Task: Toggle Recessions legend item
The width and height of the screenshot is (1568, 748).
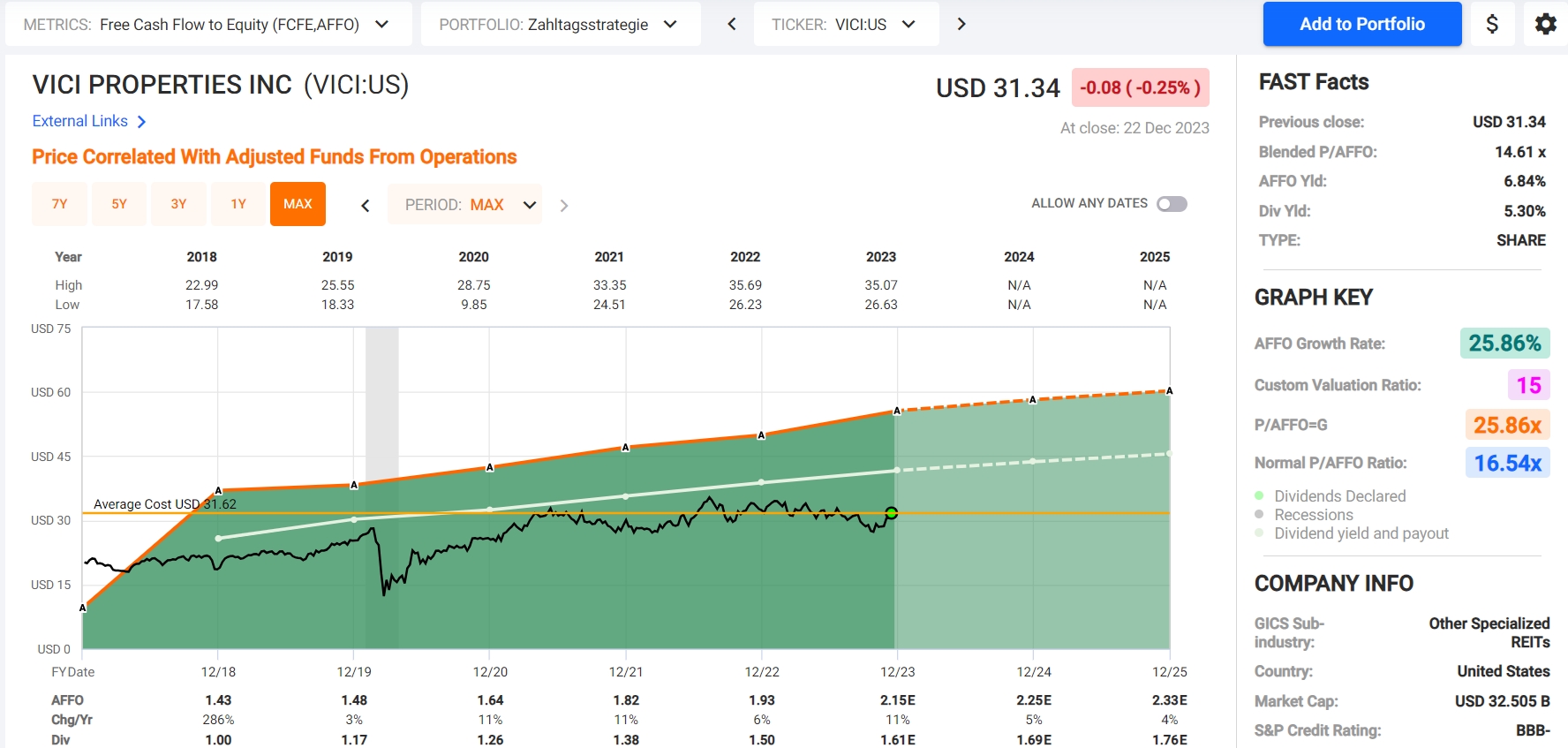Action: (1304, 515)
